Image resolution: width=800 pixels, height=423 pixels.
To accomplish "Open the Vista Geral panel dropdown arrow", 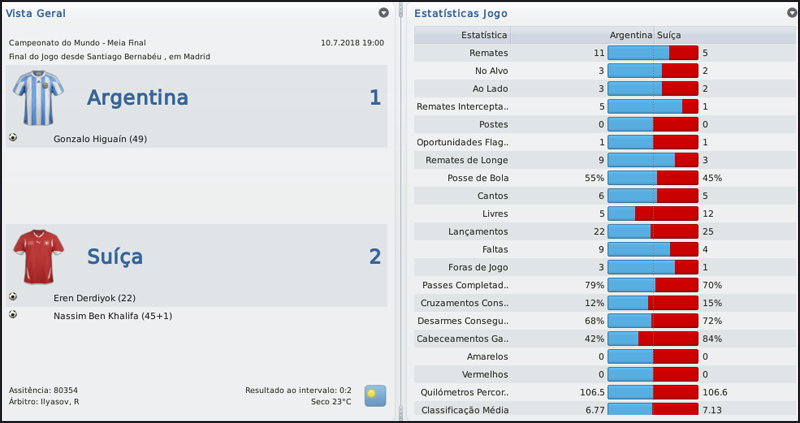I will point(384,13).
